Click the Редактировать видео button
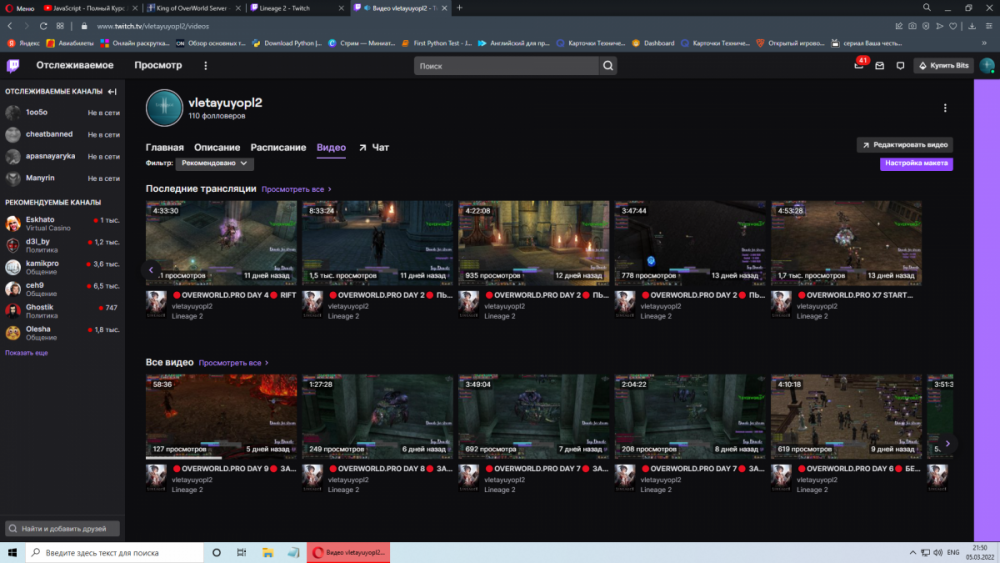This screenshot has height=563, width=1000. (x=904, y=145)
